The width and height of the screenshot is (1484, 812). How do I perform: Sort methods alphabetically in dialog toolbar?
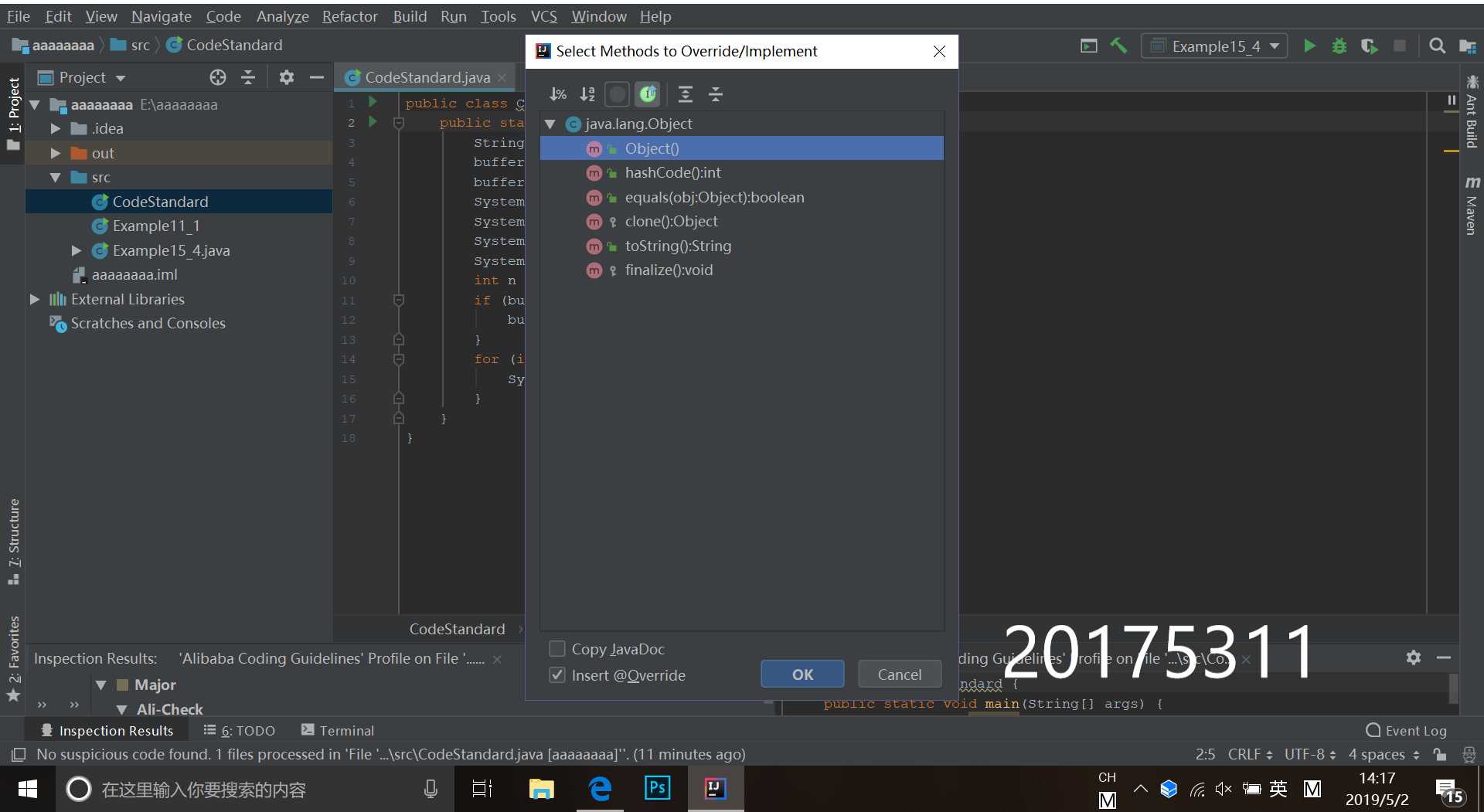click(x=587, y=94)
